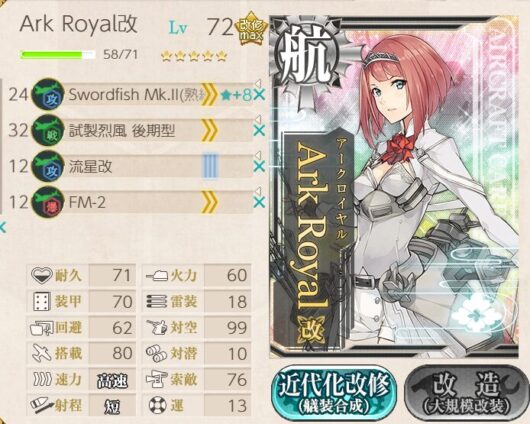Screen dimensions: 530x424
Task: Click the Ark Royal character card
Action: point(395,187)
